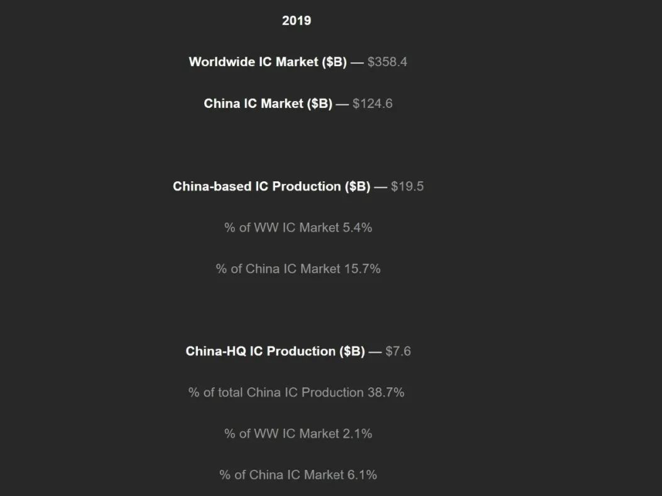This screenshot has width=662, height=496.
Task: Click the $358.4 worldwide market value
Action: [x=387, y=62]
